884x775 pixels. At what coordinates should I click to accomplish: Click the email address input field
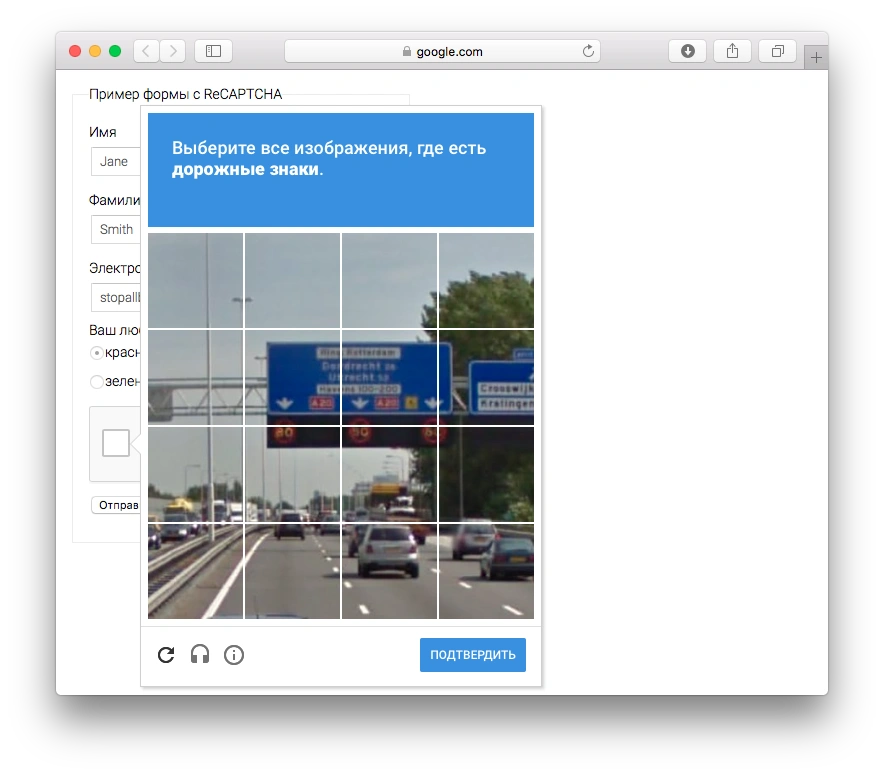coord(118,298)
